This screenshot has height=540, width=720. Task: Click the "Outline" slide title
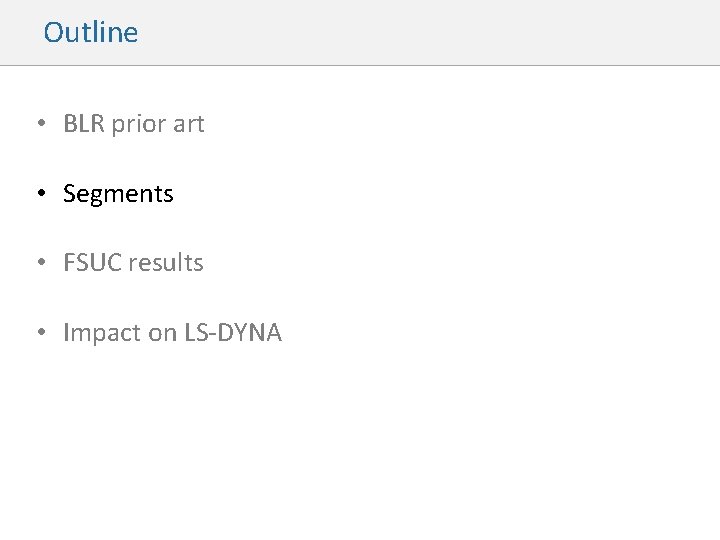click(91, 32)
